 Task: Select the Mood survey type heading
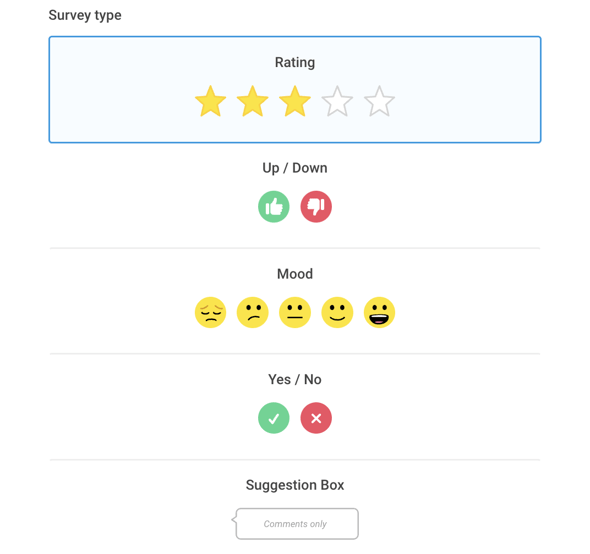pyautogui.click(x=295, y=274)
